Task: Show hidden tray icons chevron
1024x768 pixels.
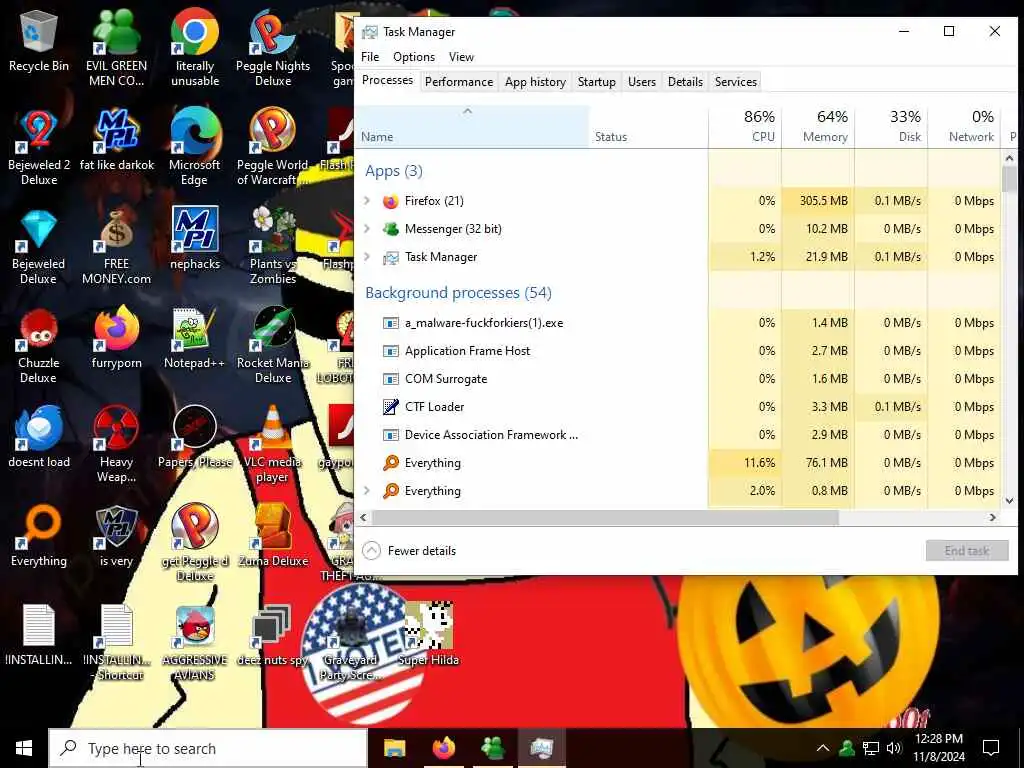Action: click(823, 748)
